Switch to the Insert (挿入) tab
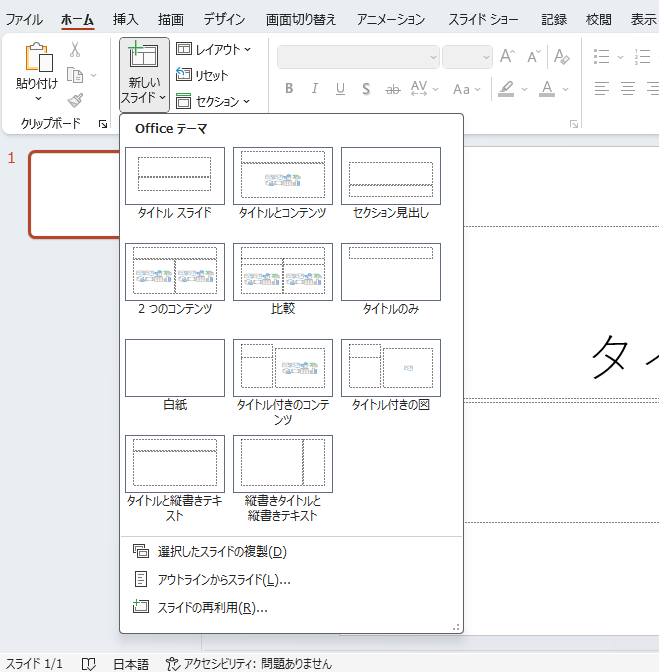Screen dimensions: 659x672 pyautogui.click(x=125, y=19)
